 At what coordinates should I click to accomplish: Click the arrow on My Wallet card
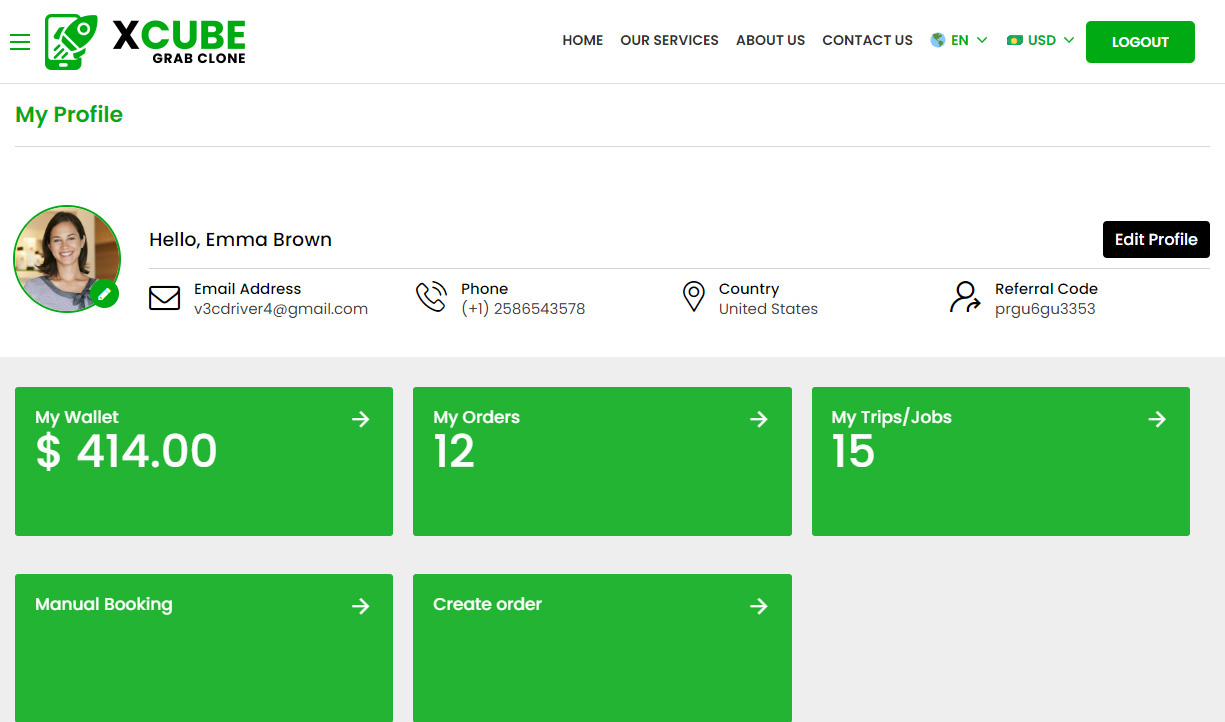click(x=361, y=419)
